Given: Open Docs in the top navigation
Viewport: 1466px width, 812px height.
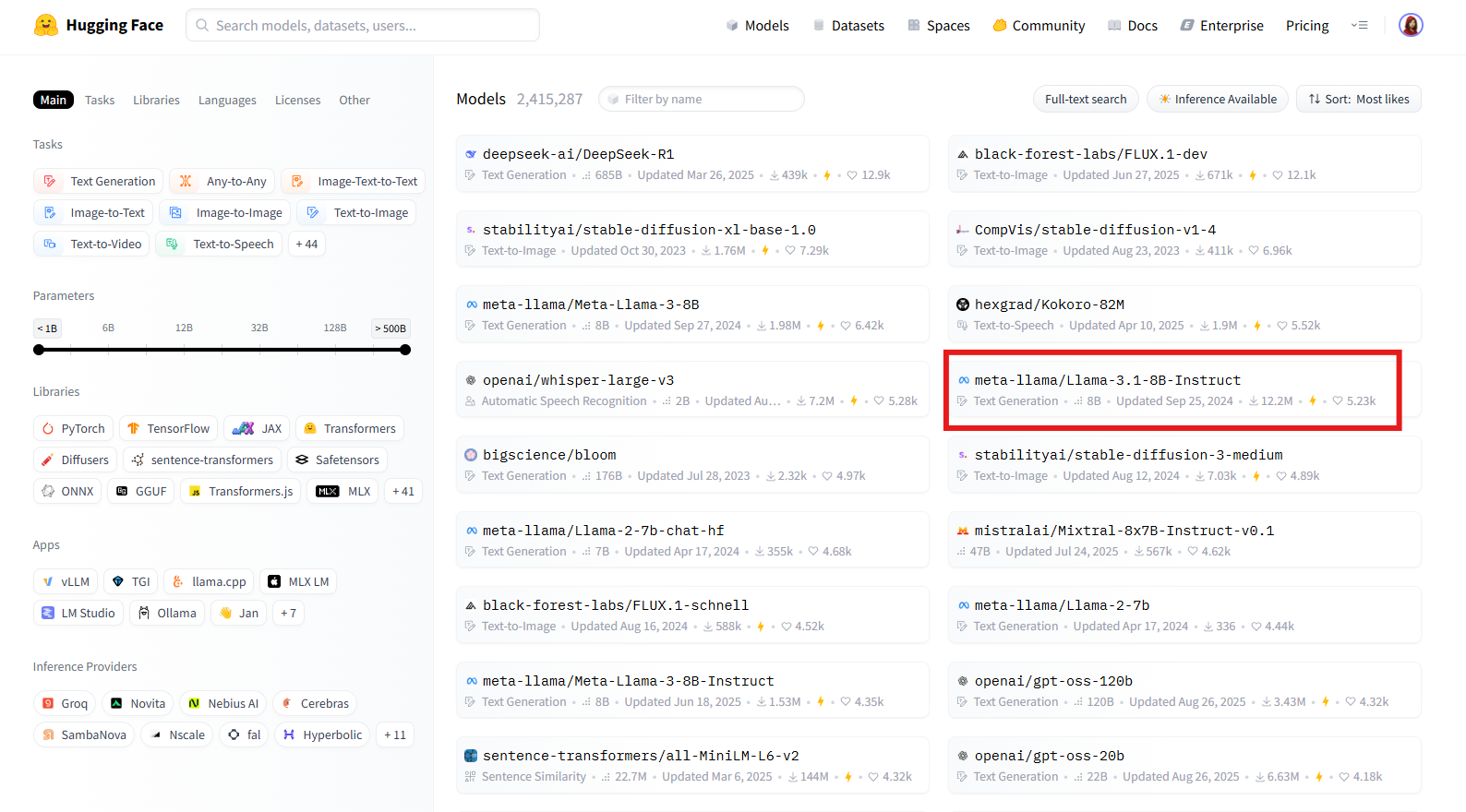Looking at the screenshot, I should [x=1133, y=25].
